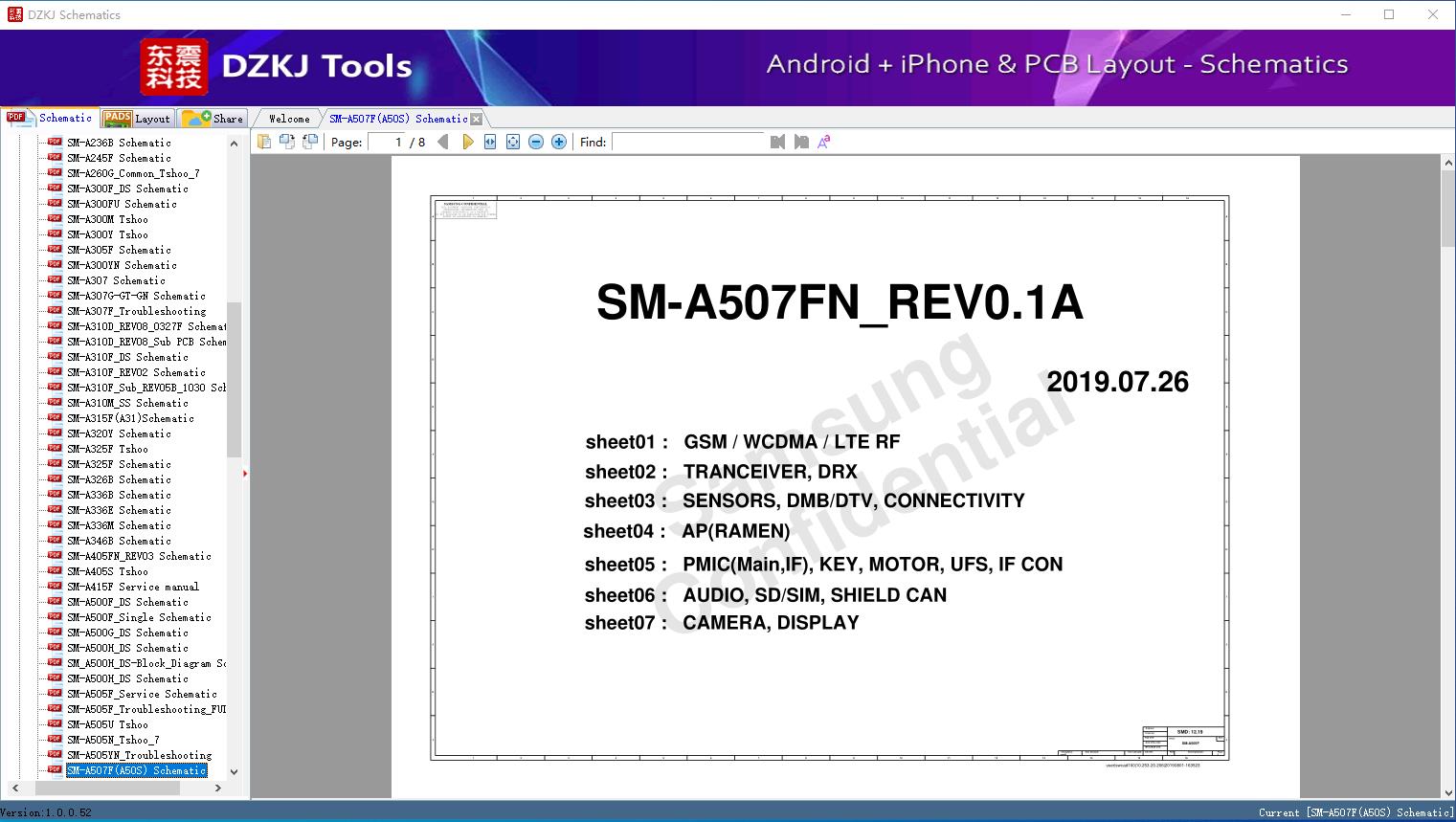Open SM-A310F_DS Schematic entry
Image resolution: width=1456 pixels, height=822 pixels.
[x=127, y=357]
